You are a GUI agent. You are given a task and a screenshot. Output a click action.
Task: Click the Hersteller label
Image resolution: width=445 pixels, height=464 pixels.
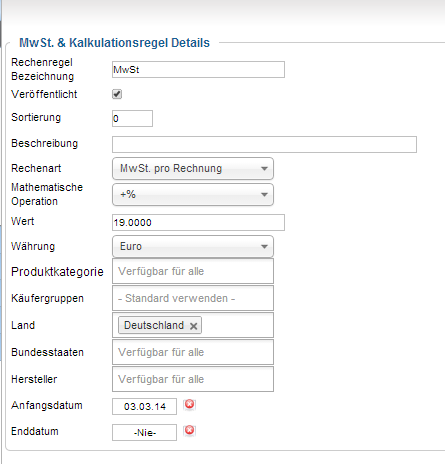(34, 379)
